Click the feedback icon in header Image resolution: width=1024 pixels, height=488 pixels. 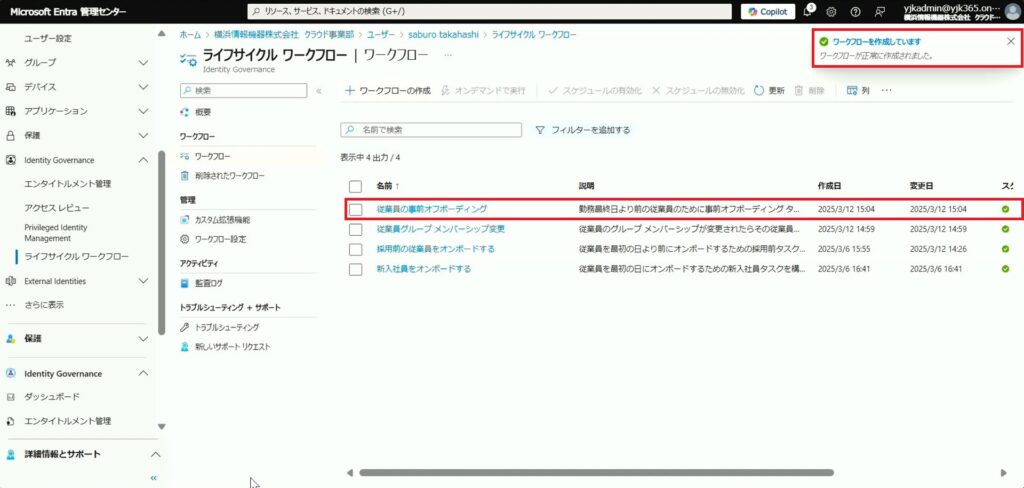(x=879, y=12)
